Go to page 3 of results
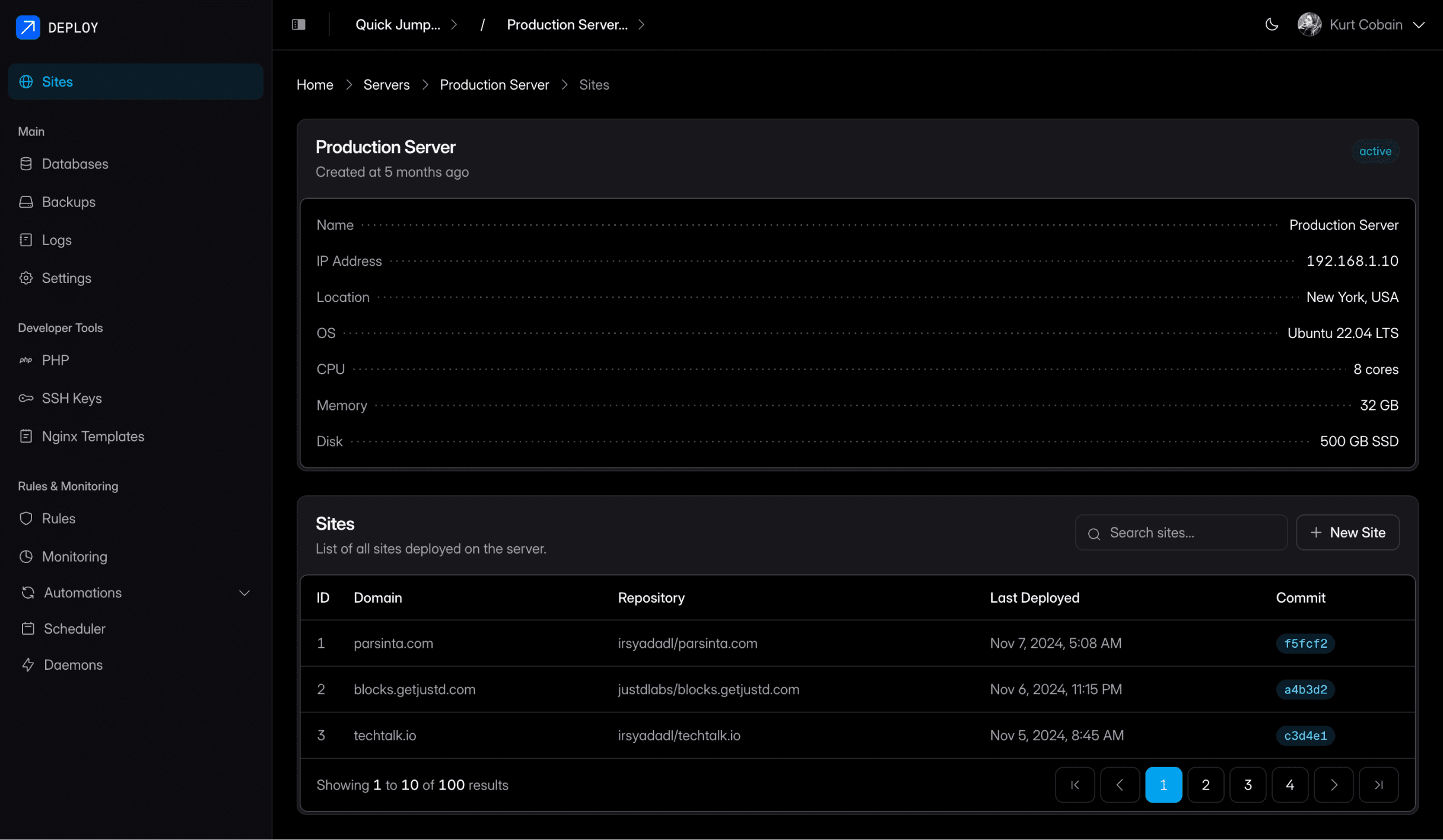 (x=1248, y=785)
